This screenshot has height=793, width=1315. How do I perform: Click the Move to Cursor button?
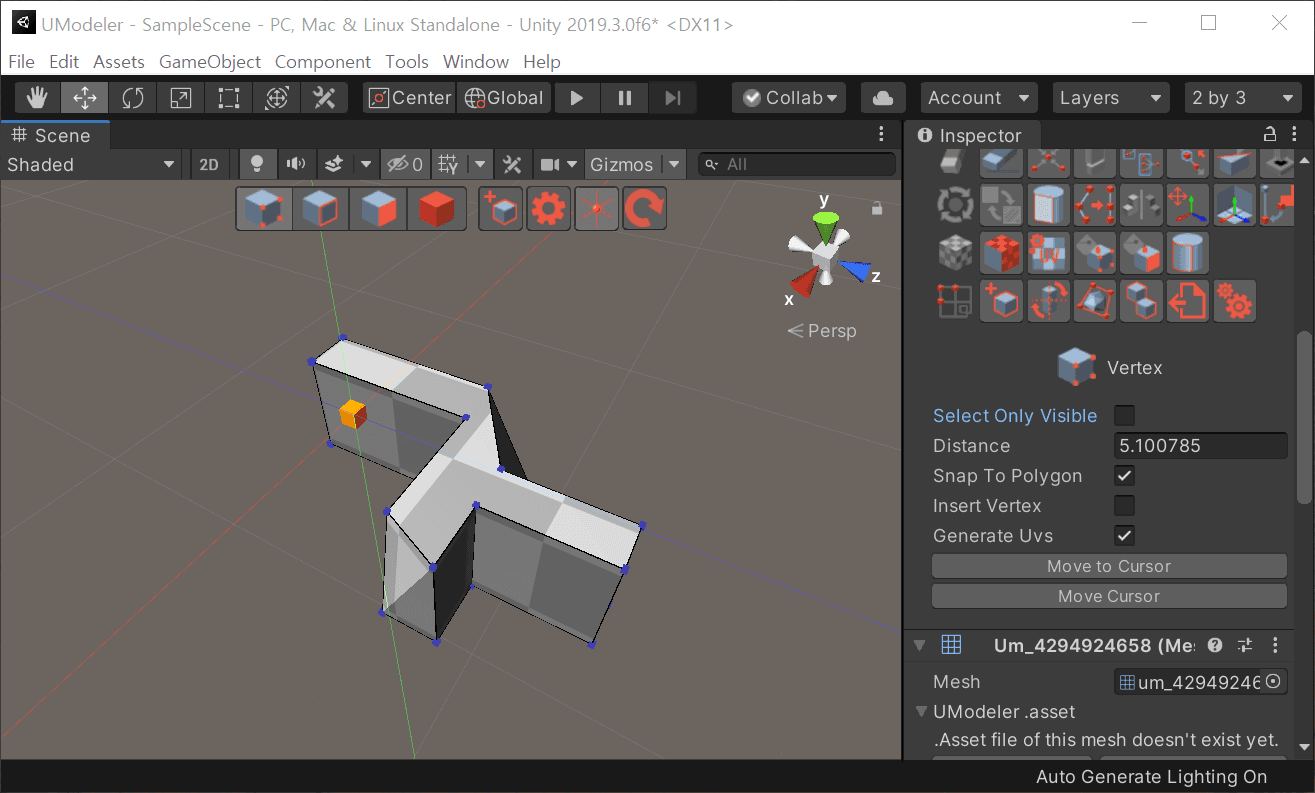[1109, 566]
